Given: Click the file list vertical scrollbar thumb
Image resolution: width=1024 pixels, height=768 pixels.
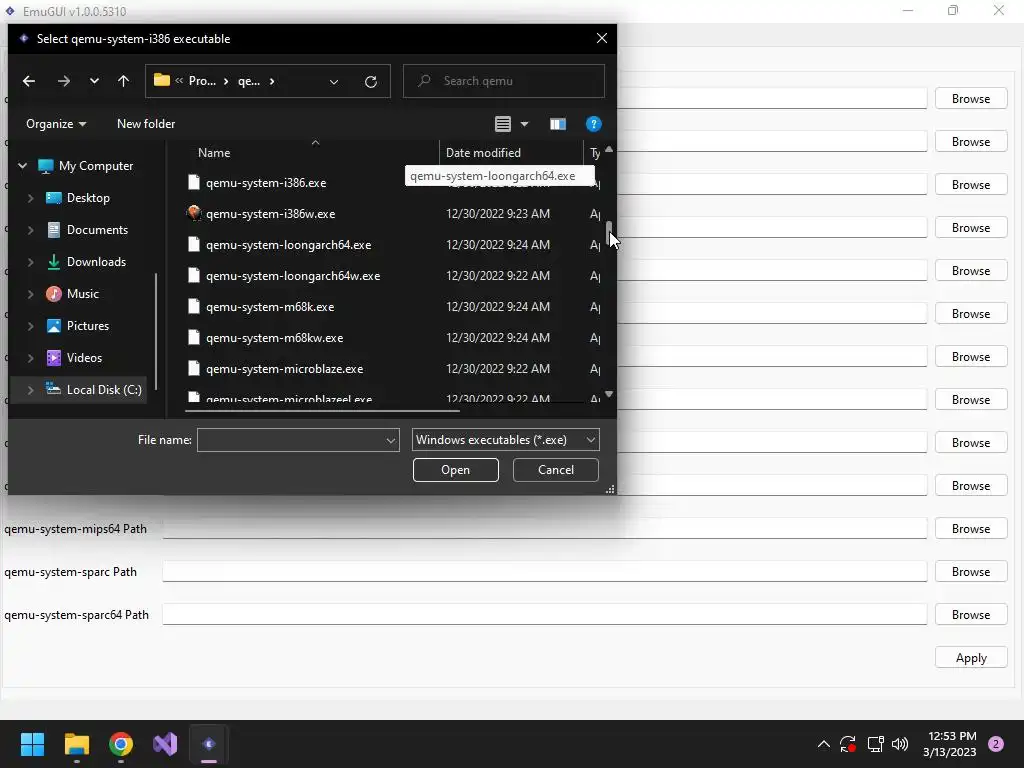Looking at the screenshot, I should click(609, 231).
